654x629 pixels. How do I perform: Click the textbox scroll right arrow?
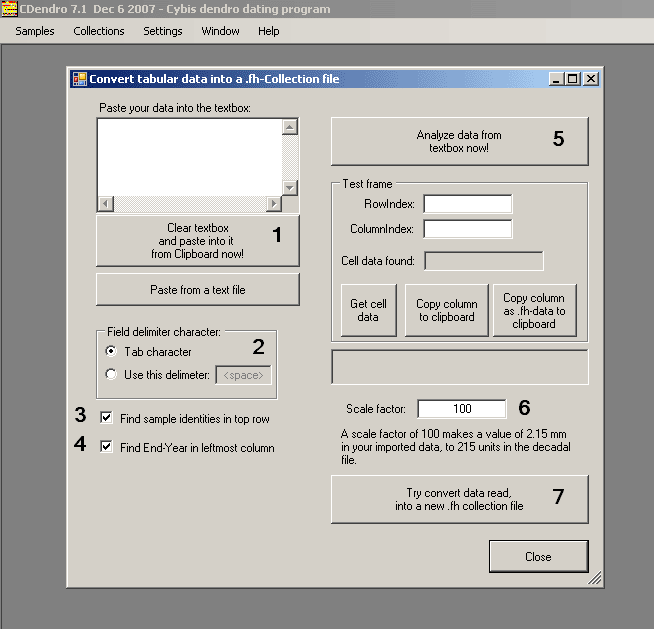274,204
